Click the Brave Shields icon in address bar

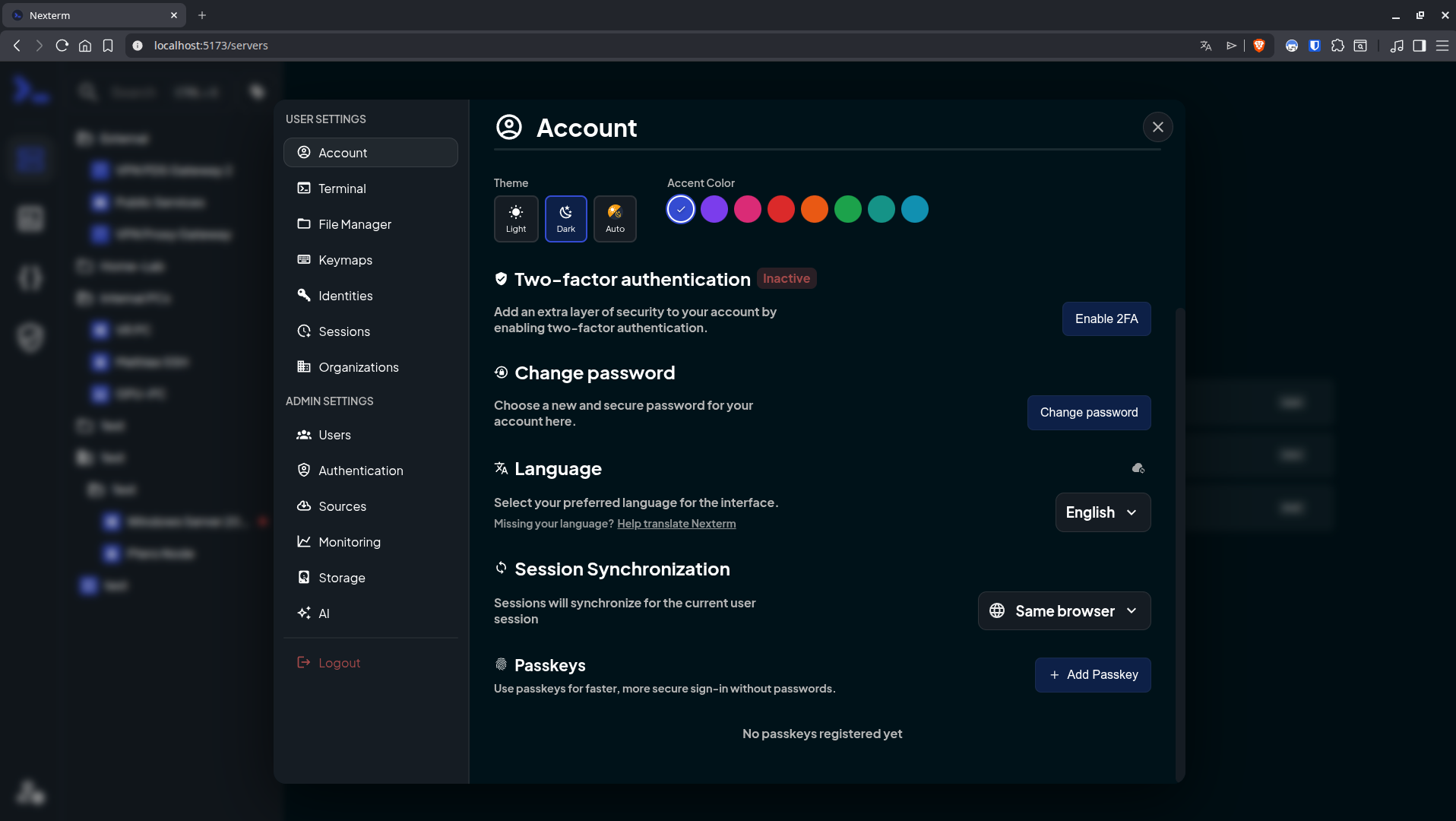[x=1259, y=46]
